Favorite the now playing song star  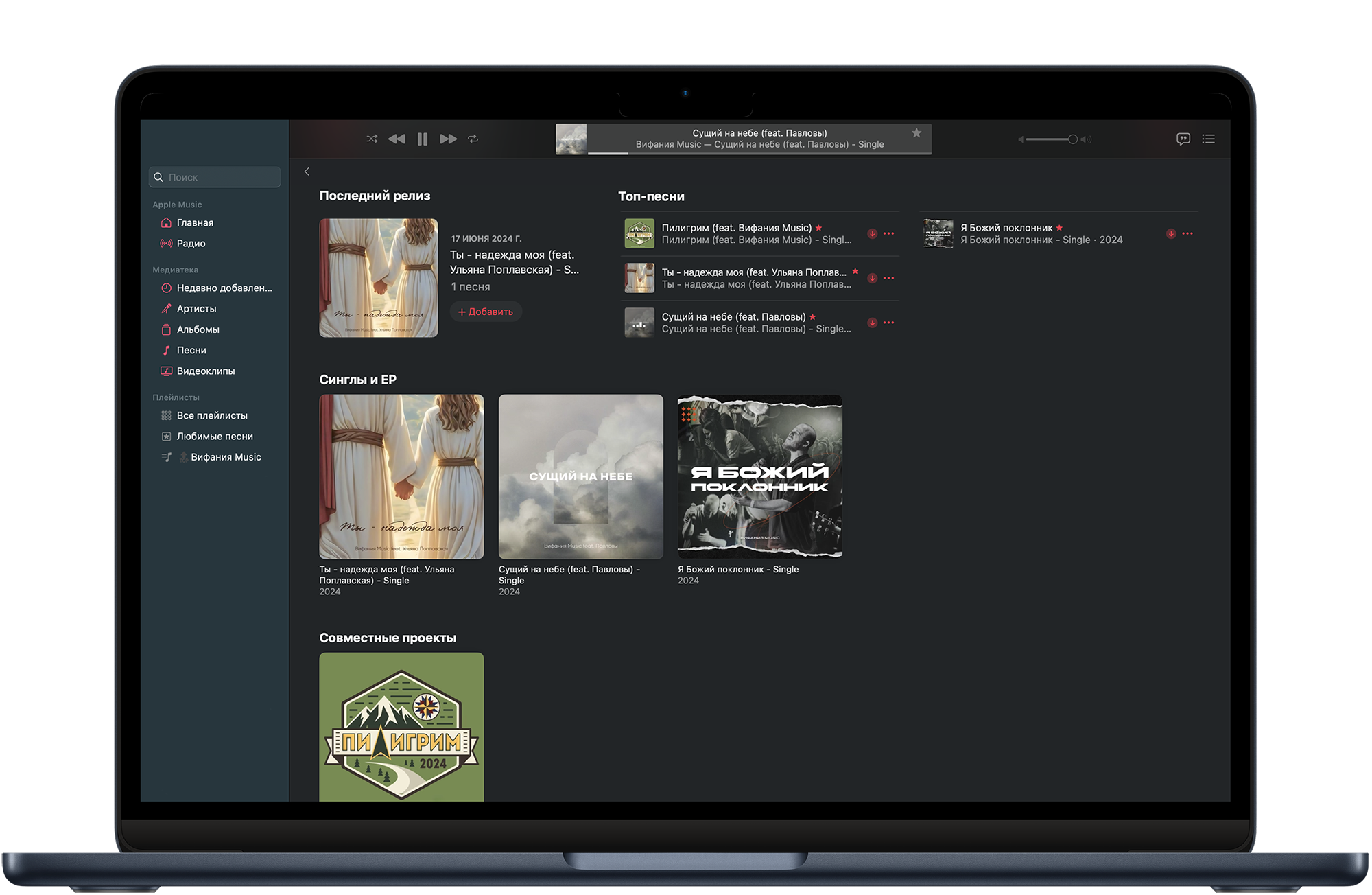[916, 133]
